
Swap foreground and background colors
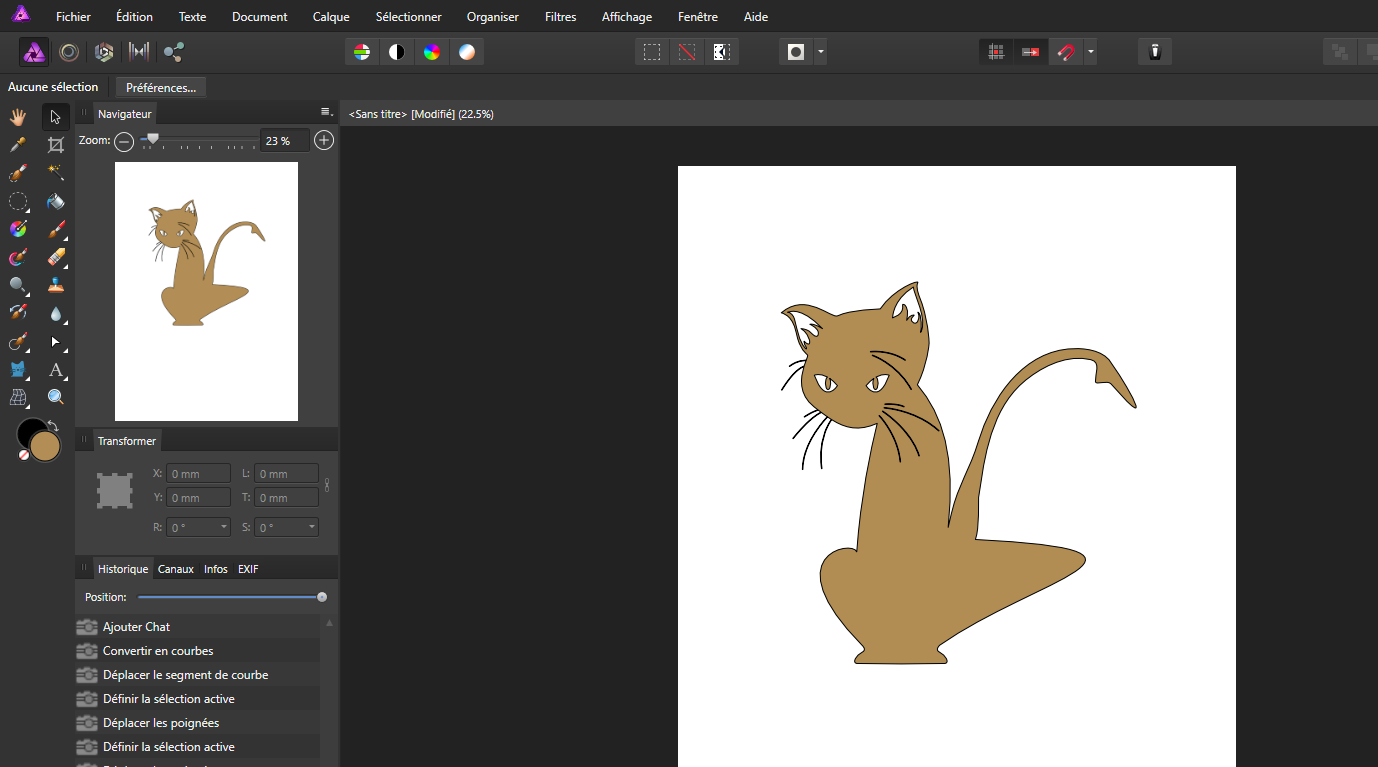click(x=53, y=427)
